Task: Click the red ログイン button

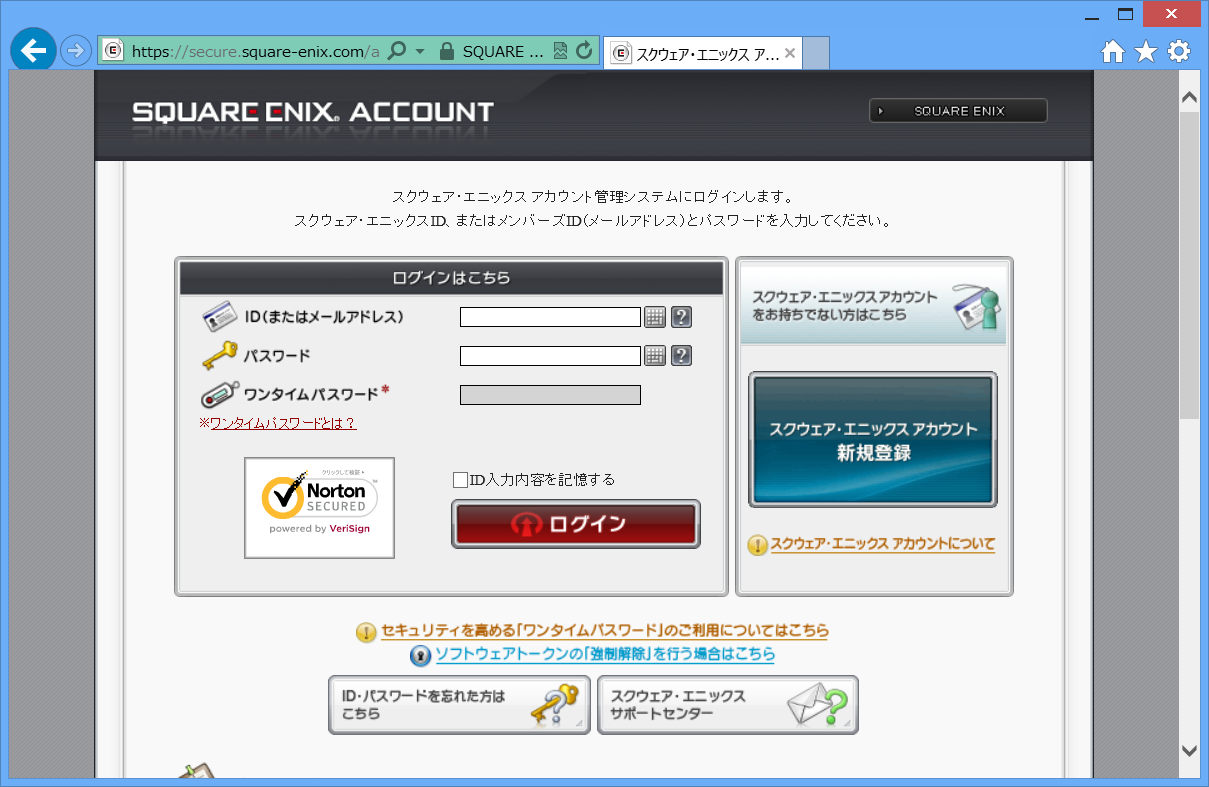Action: (x=576, y=524)
